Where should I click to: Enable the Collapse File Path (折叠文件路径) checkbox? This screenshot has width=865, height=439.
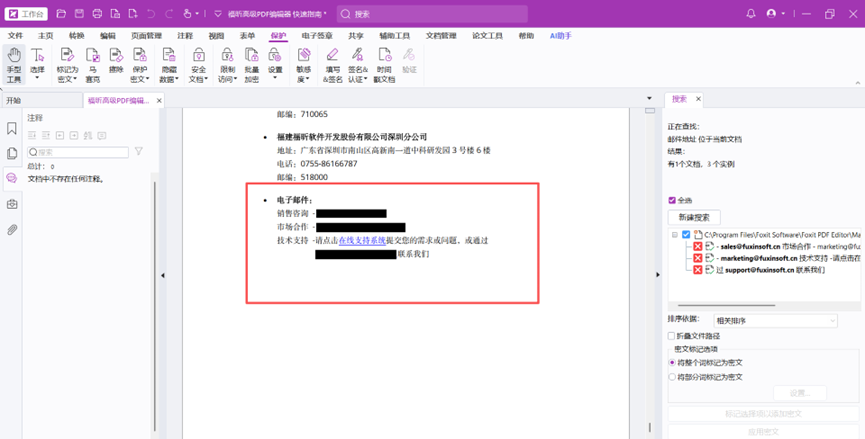pos(672,336)
